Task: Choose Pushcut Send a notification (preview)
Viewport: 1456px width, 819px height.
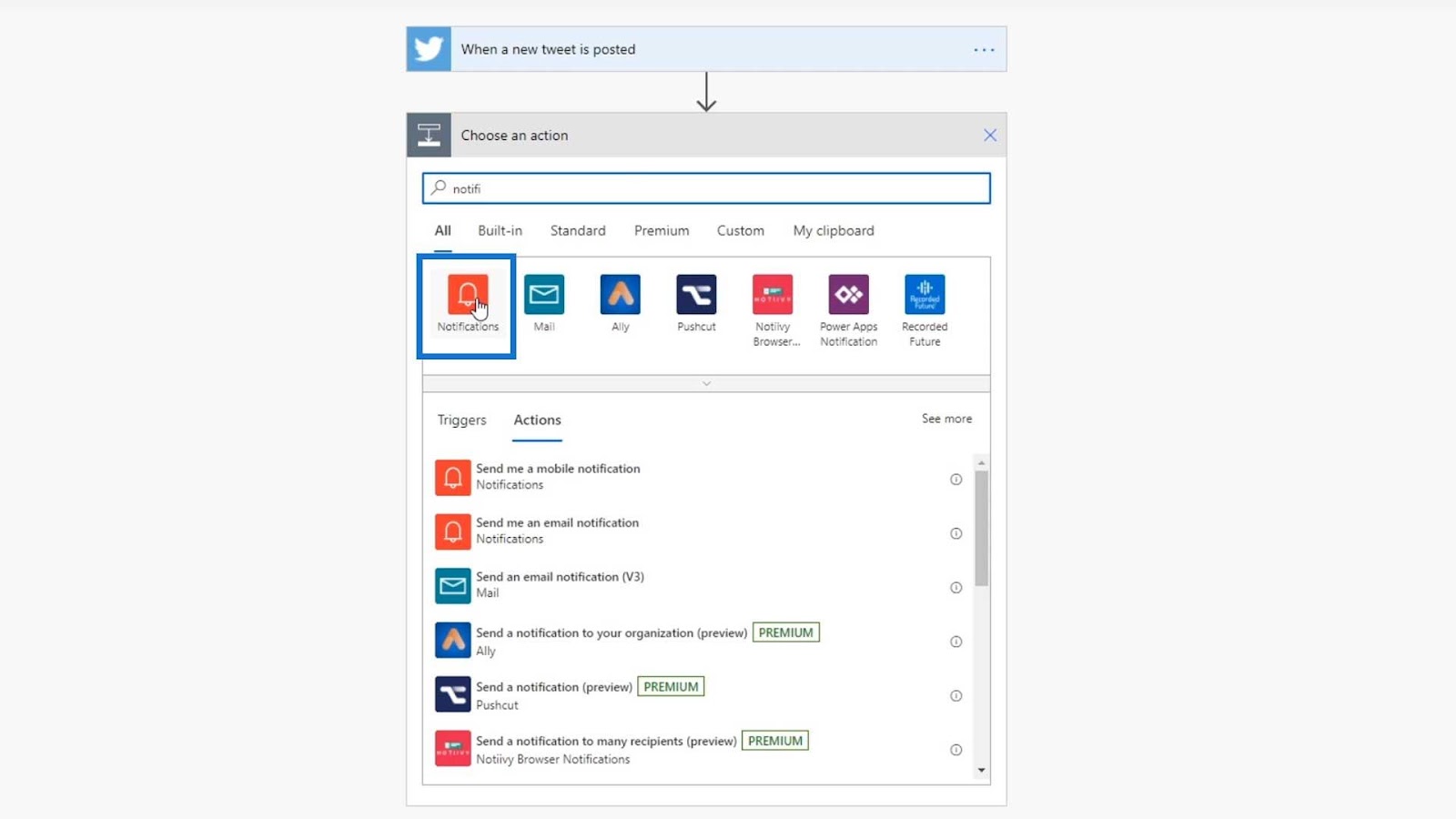Action: coord(699,695)
